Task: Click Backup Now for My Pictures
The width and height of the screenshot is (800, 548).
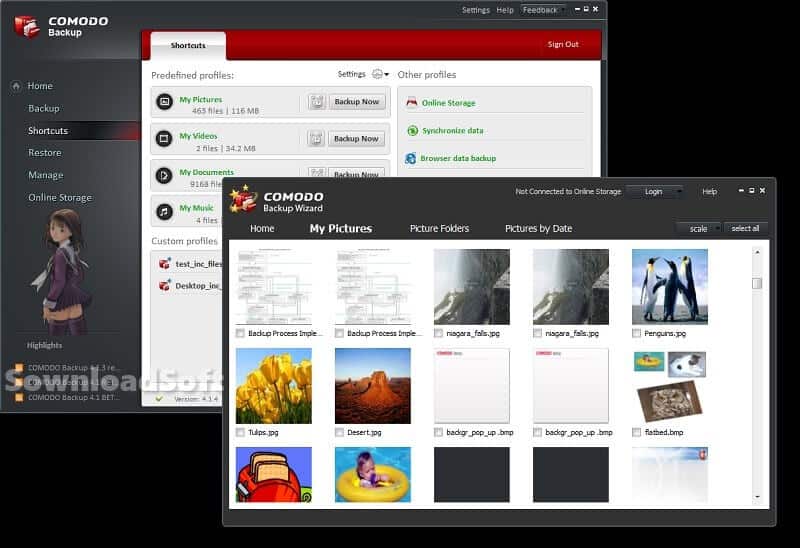Action: tap(357, 102)
